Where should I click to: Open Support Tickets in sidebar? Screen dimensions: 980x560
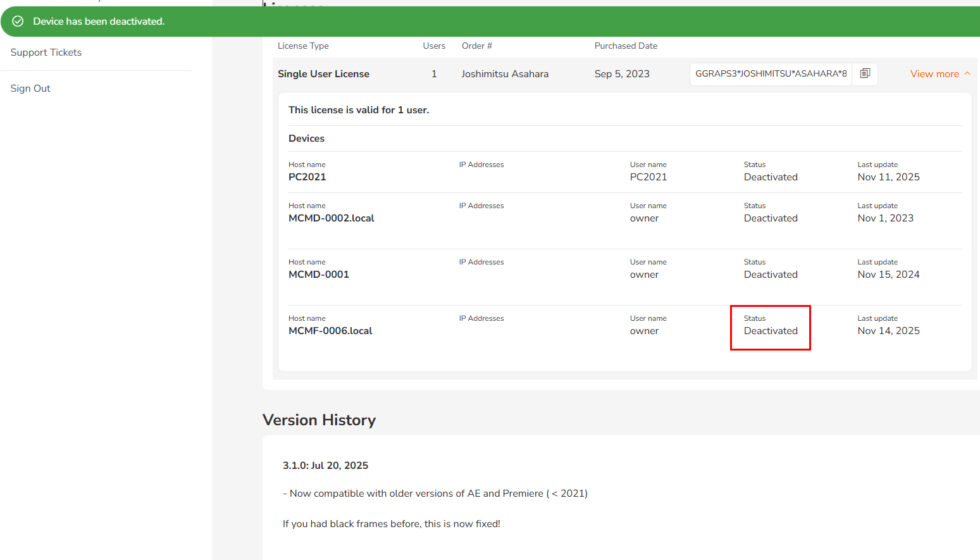[46, 52]
